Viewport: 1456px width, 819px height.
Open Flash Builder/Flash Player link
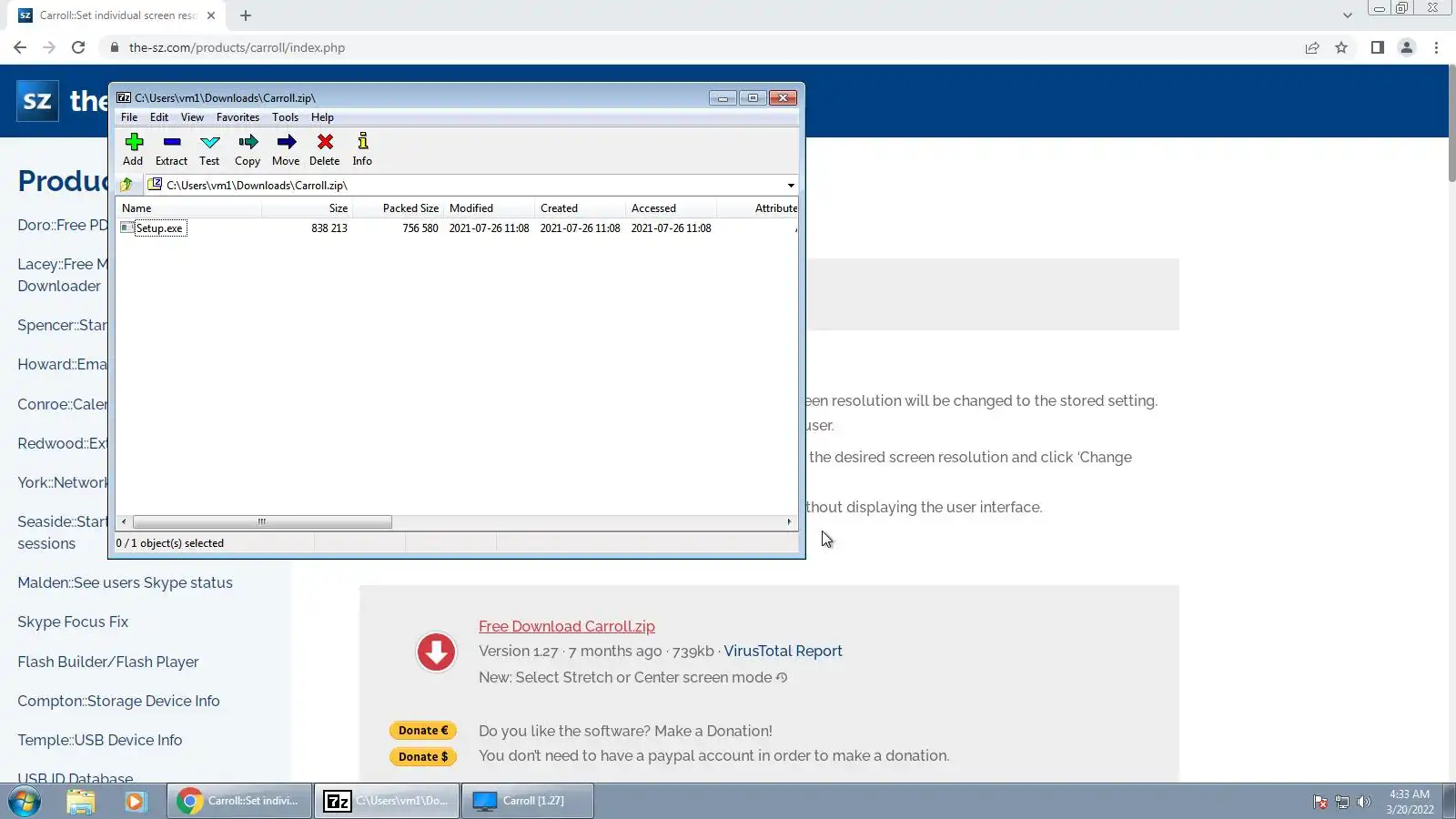[x=107, y=662]
